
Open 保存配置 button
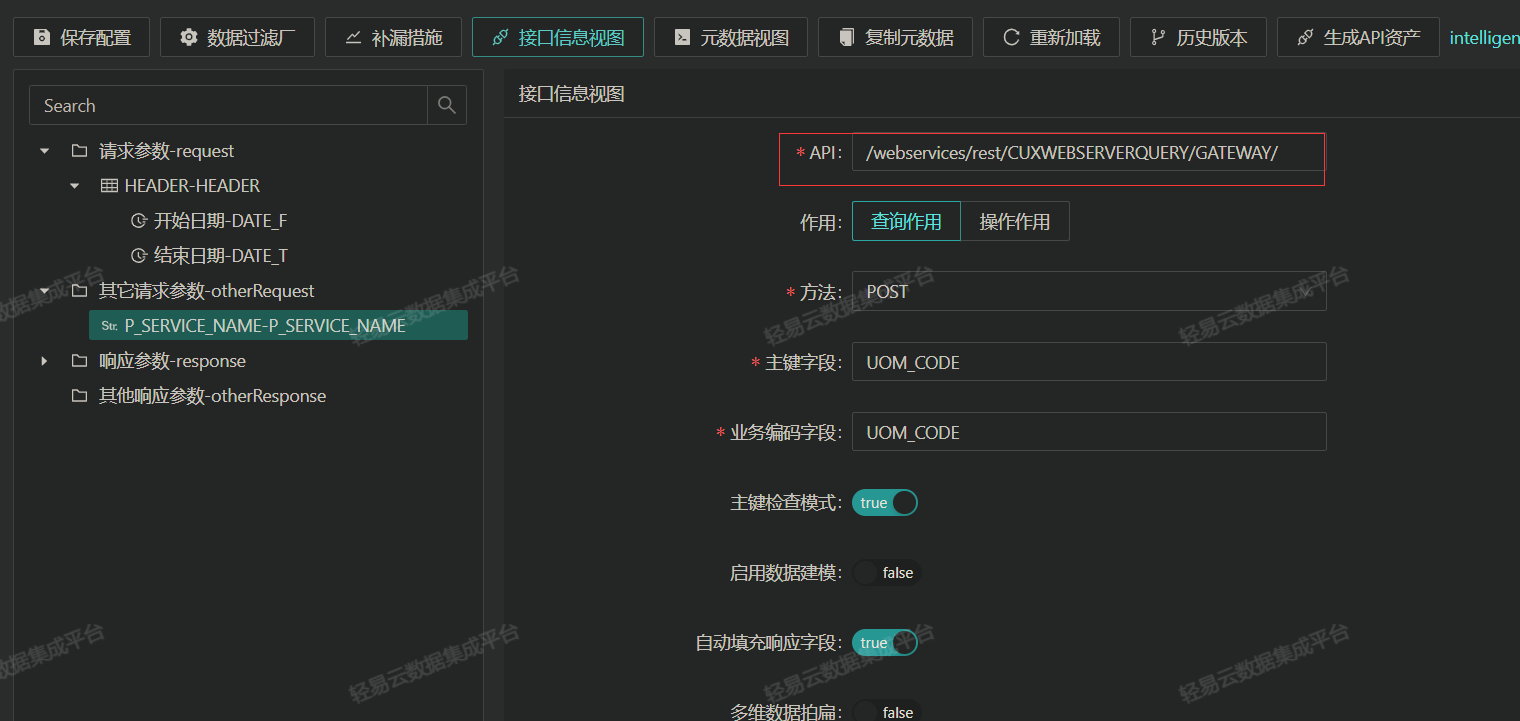(x=82, y=37)
